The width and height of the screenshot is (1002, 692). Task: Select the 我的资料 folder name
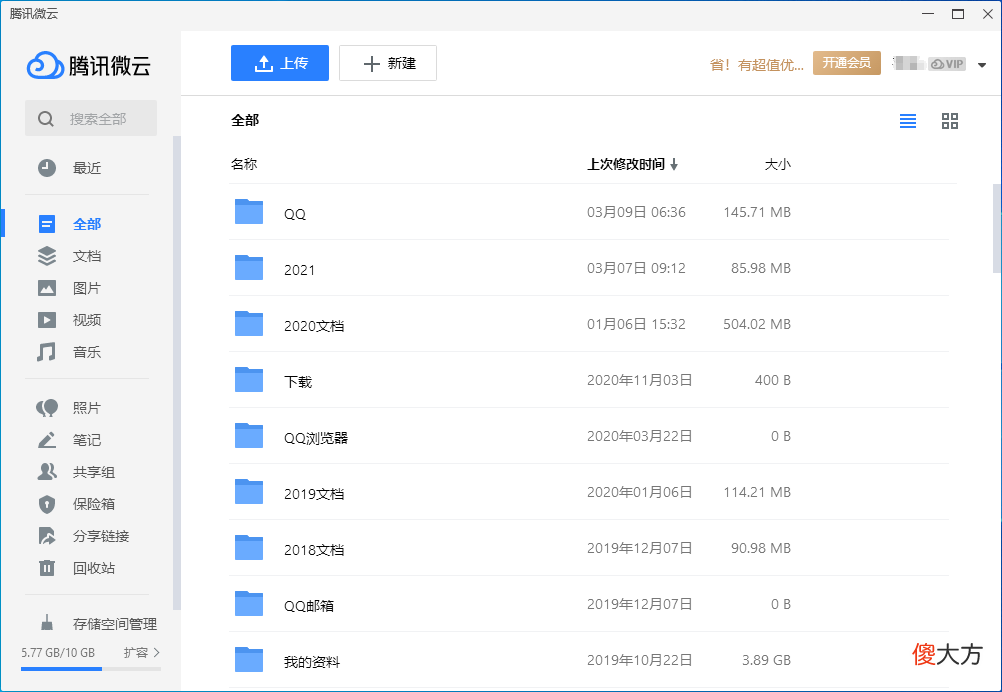coord(312,662)
